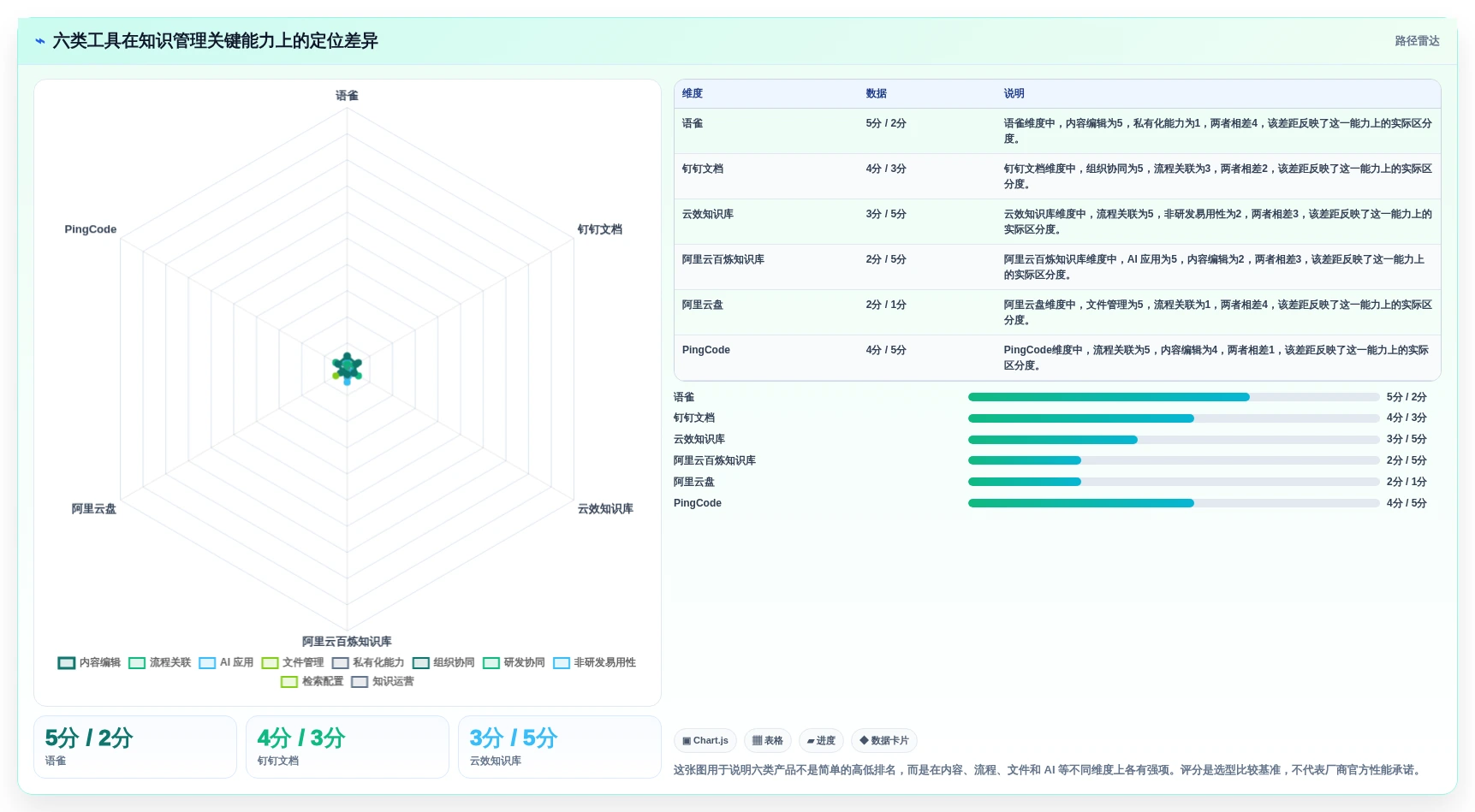
Task: Click the 表格 tag
Action: pos(768,741)
